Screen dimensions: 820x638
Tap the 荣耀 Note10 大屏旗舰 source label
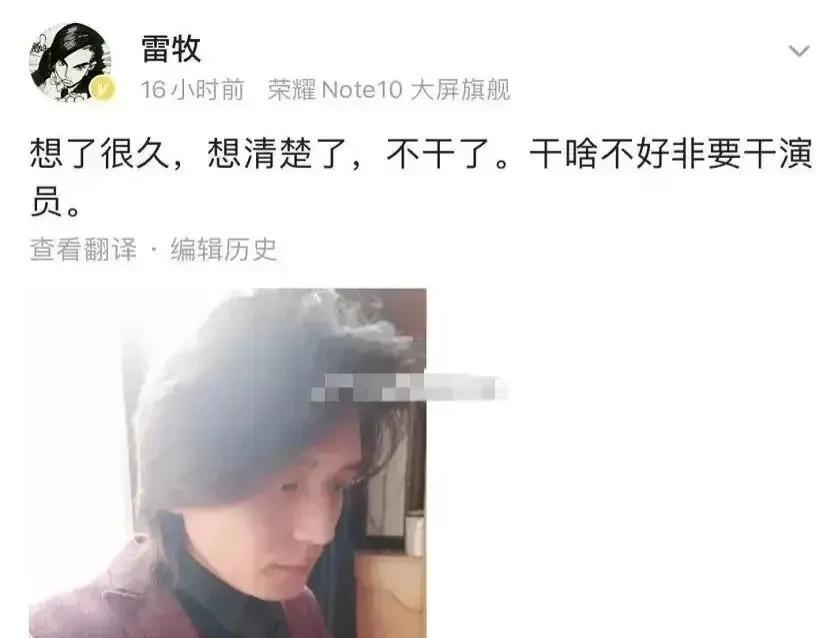389,90
